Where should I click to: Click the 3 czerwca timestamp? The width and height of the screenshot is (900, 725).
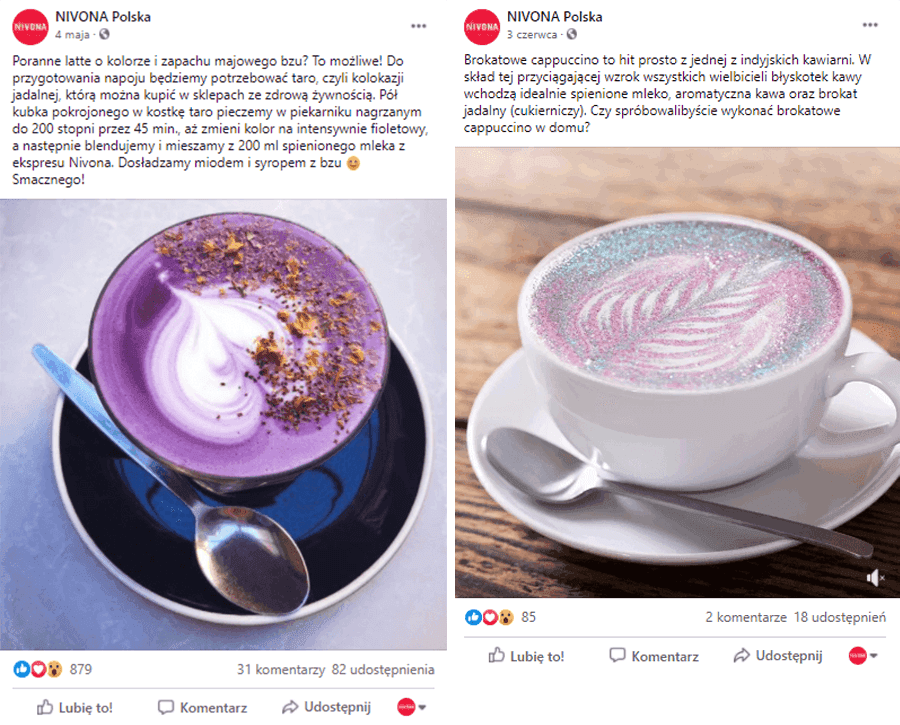[x=532, y=34]
